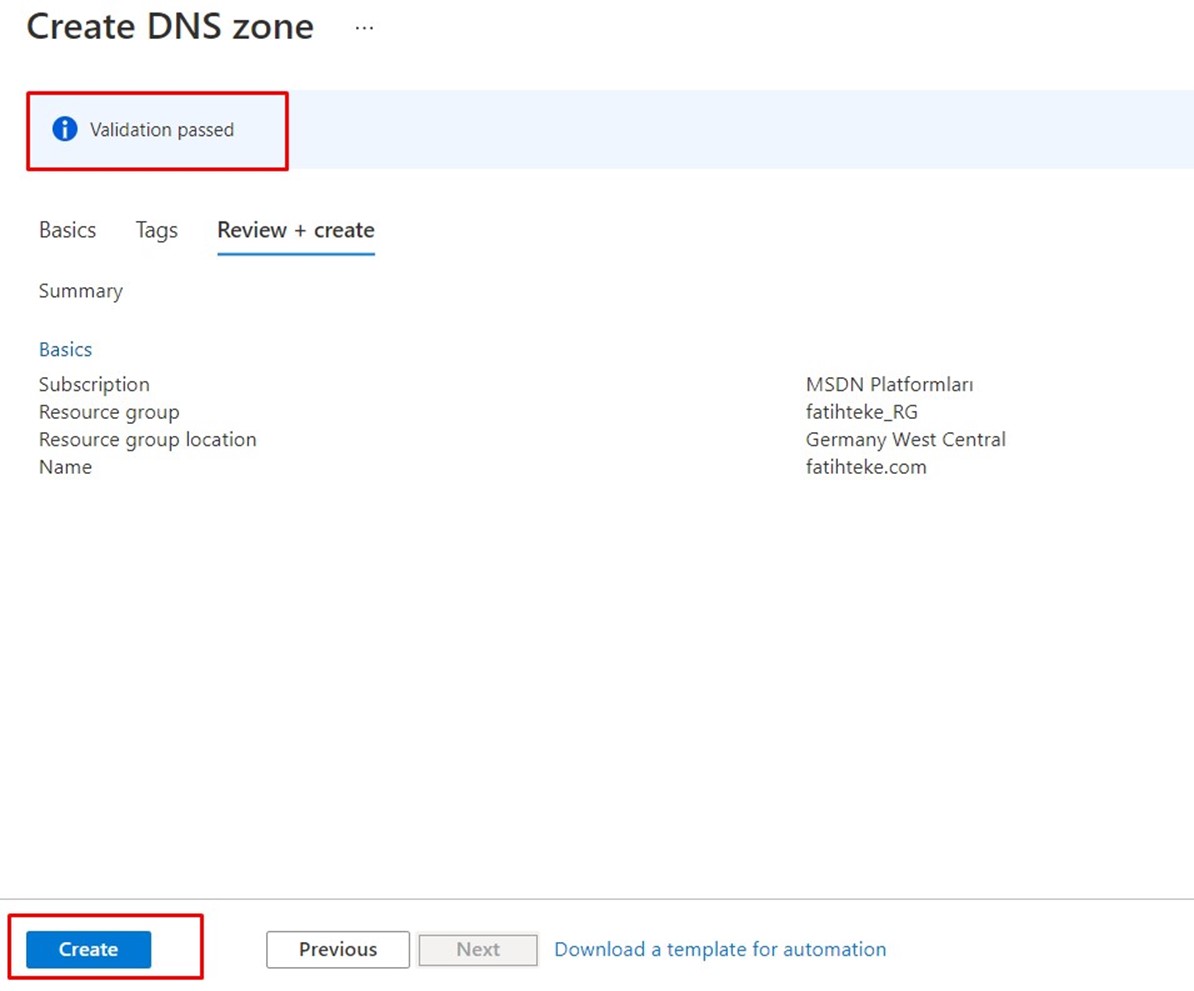Select the fatihteke_RG resource group value

pos(861,412)
